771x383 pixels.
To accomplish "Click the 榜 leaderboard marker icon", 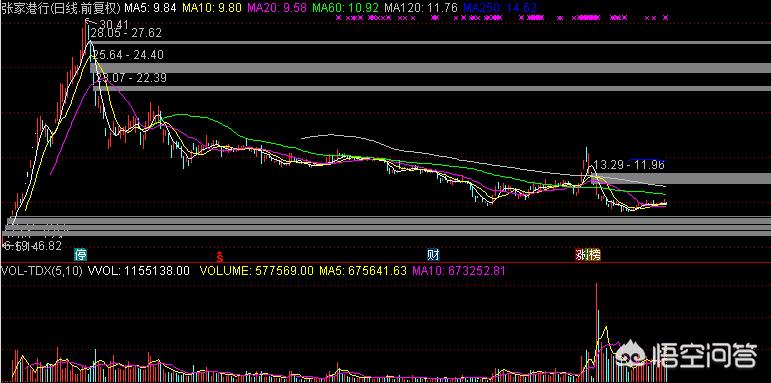I will pyautogui.click(x=594, y=255).
